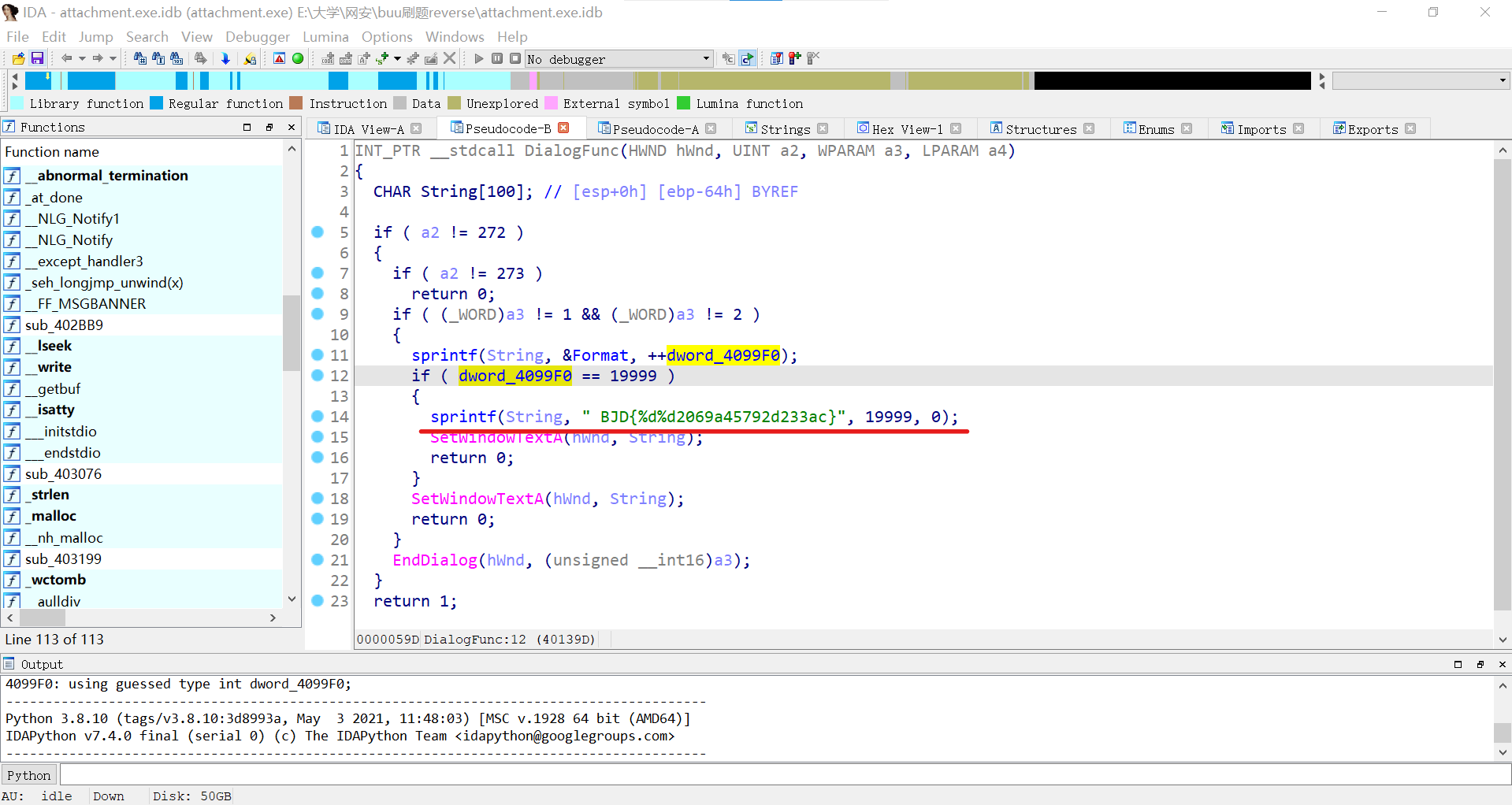The image size is (1512, 805).
Task: Open the File menu
Action: tap(17, 37)
